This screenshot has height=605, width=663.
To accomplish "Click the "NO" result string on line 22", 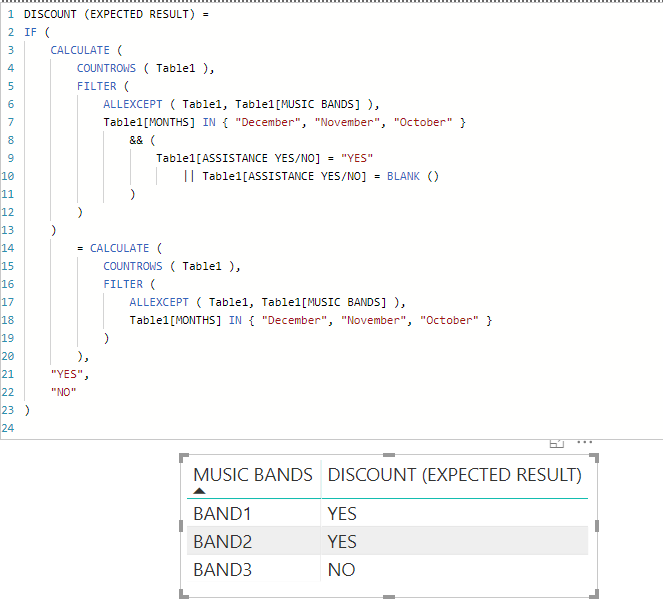I will click(x=63, y=392).
